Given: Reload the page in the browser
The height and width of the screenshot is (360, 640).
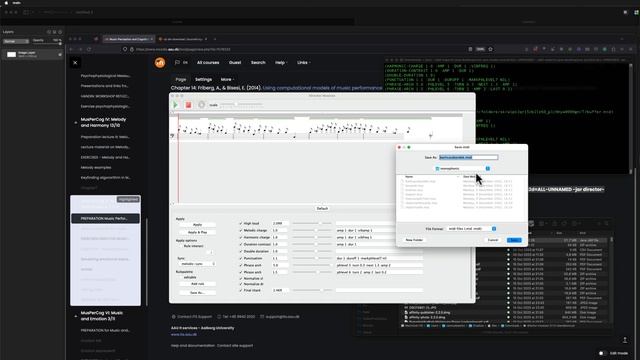Looking at the screenshot, I should coord(89,49).
